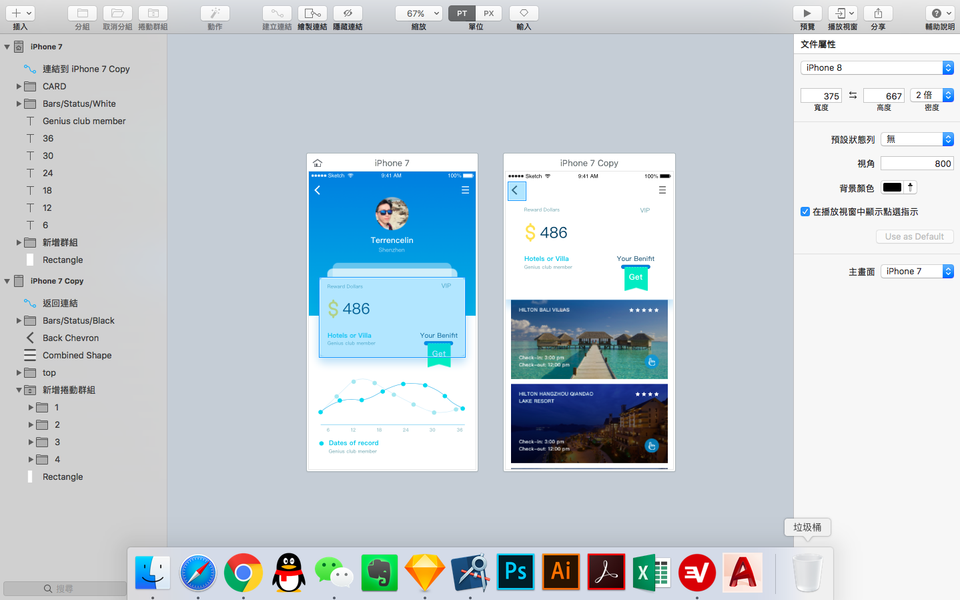Click the background color picker stepper arrow
The width and height of the screenshot is (960, 600).
pos(910,187)
